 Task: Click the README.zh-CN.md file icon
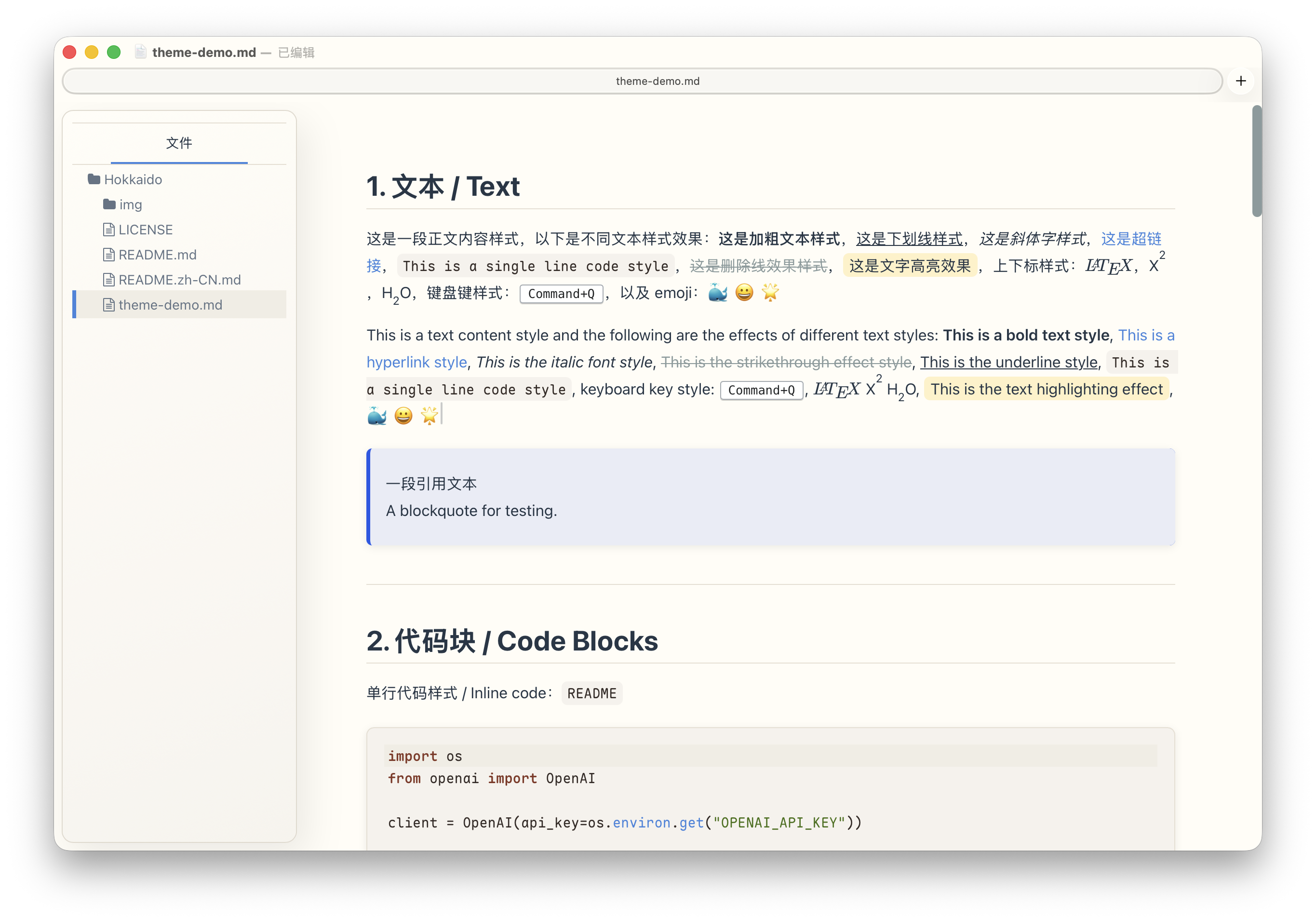109,280
